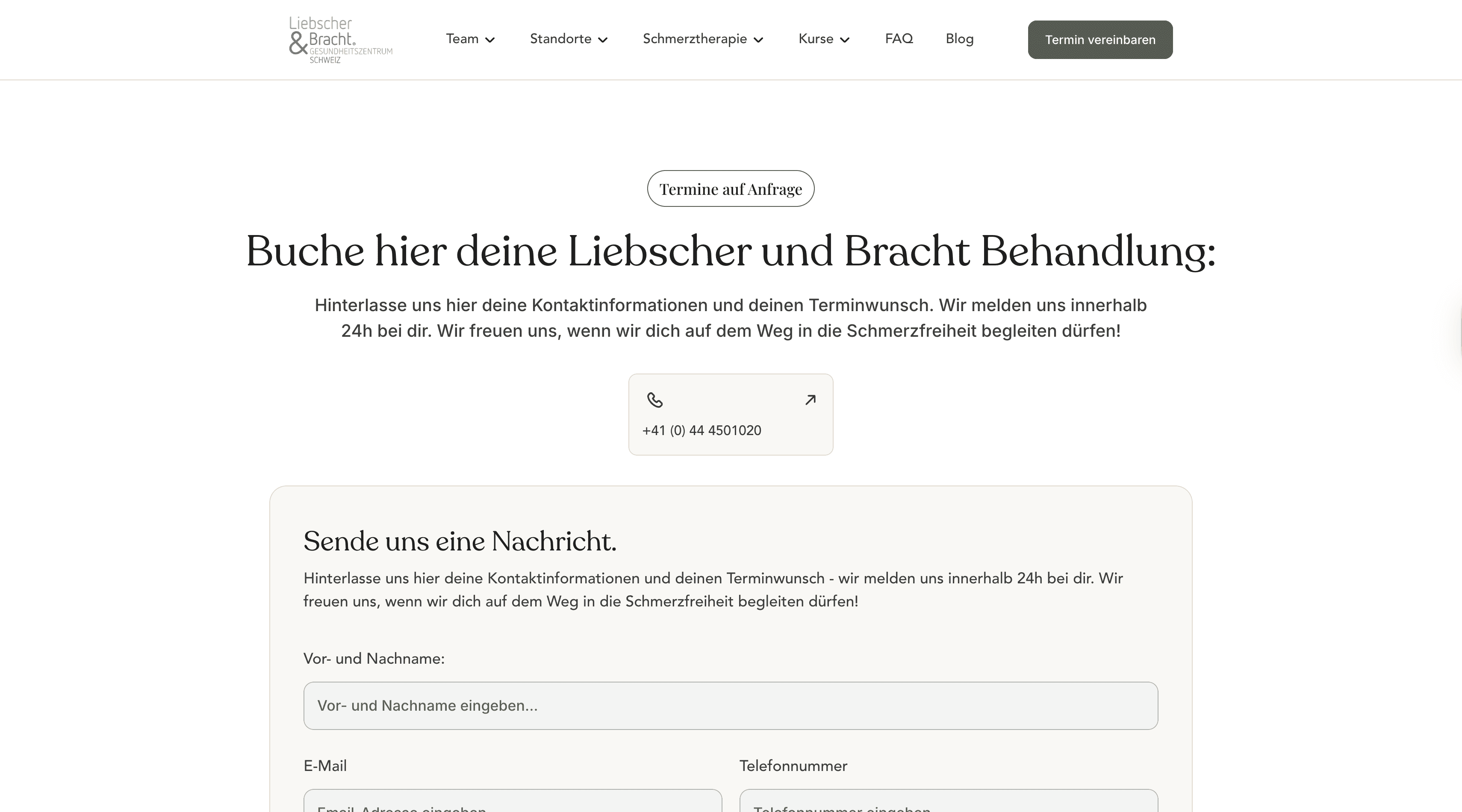Viewport: 1462px width, 812px height.
Task: Open the FAQ page
Action: [x=899, y=38]
